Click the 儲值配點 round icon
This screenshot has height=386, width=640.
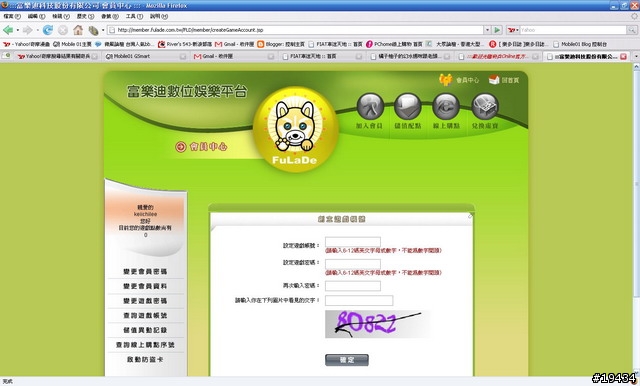click(x=407, y=107)
